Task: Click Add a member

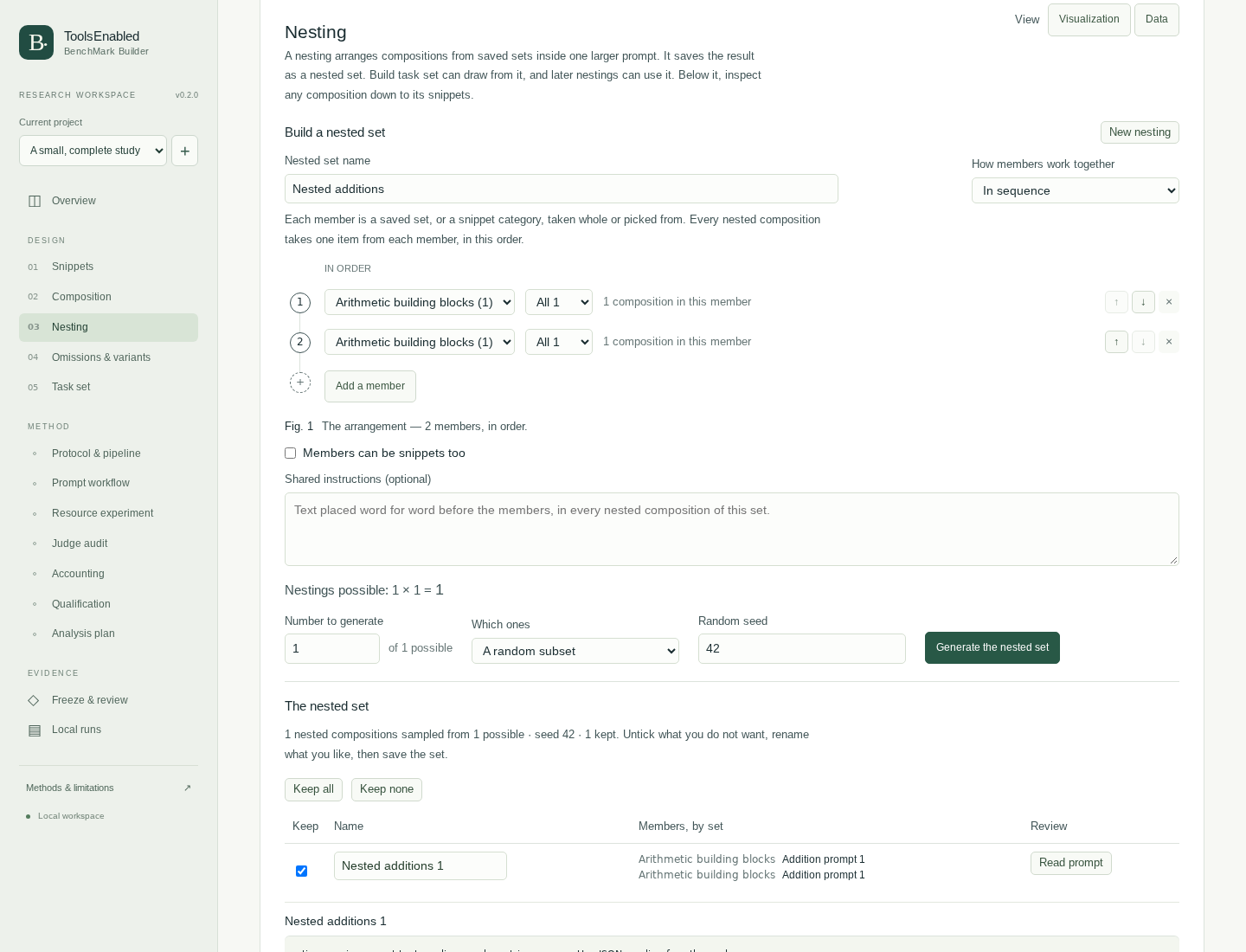Action: (370, 386)
